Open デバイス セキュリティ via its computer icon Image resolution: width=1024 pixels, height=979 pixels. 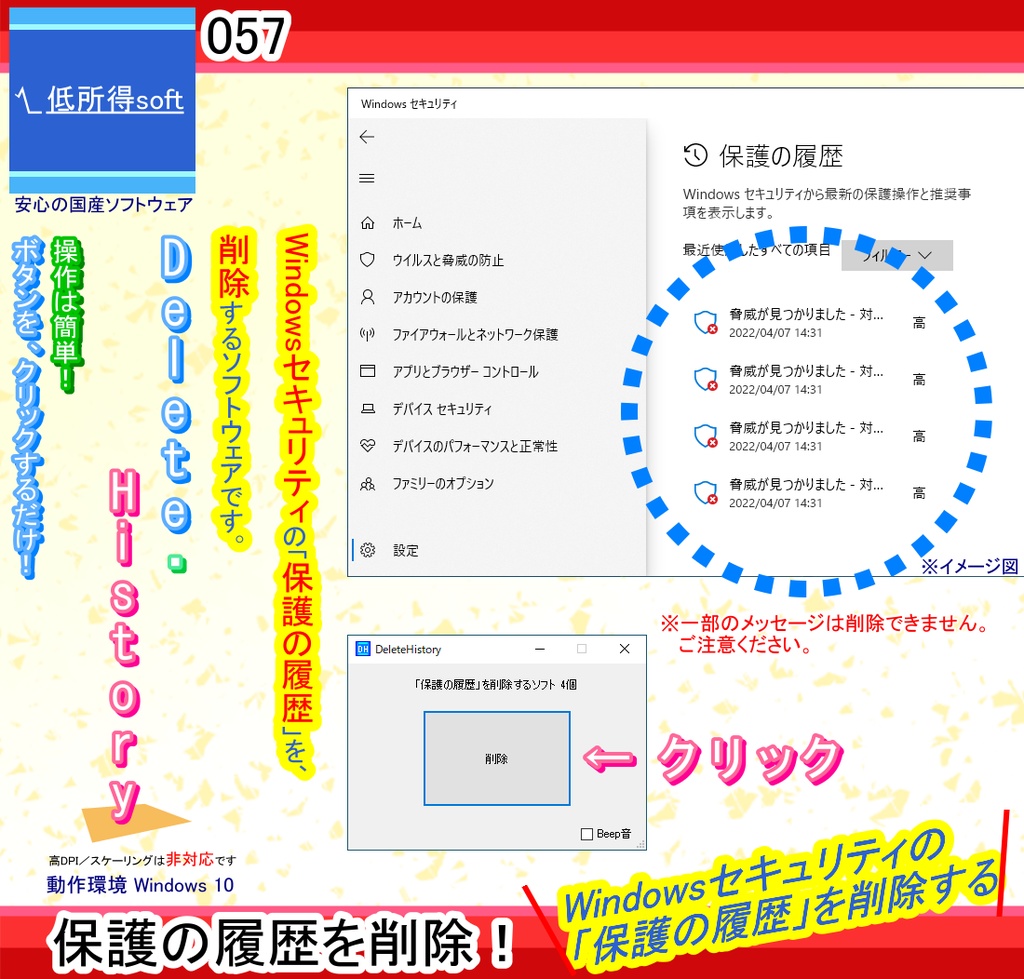(x=368, y=408)
